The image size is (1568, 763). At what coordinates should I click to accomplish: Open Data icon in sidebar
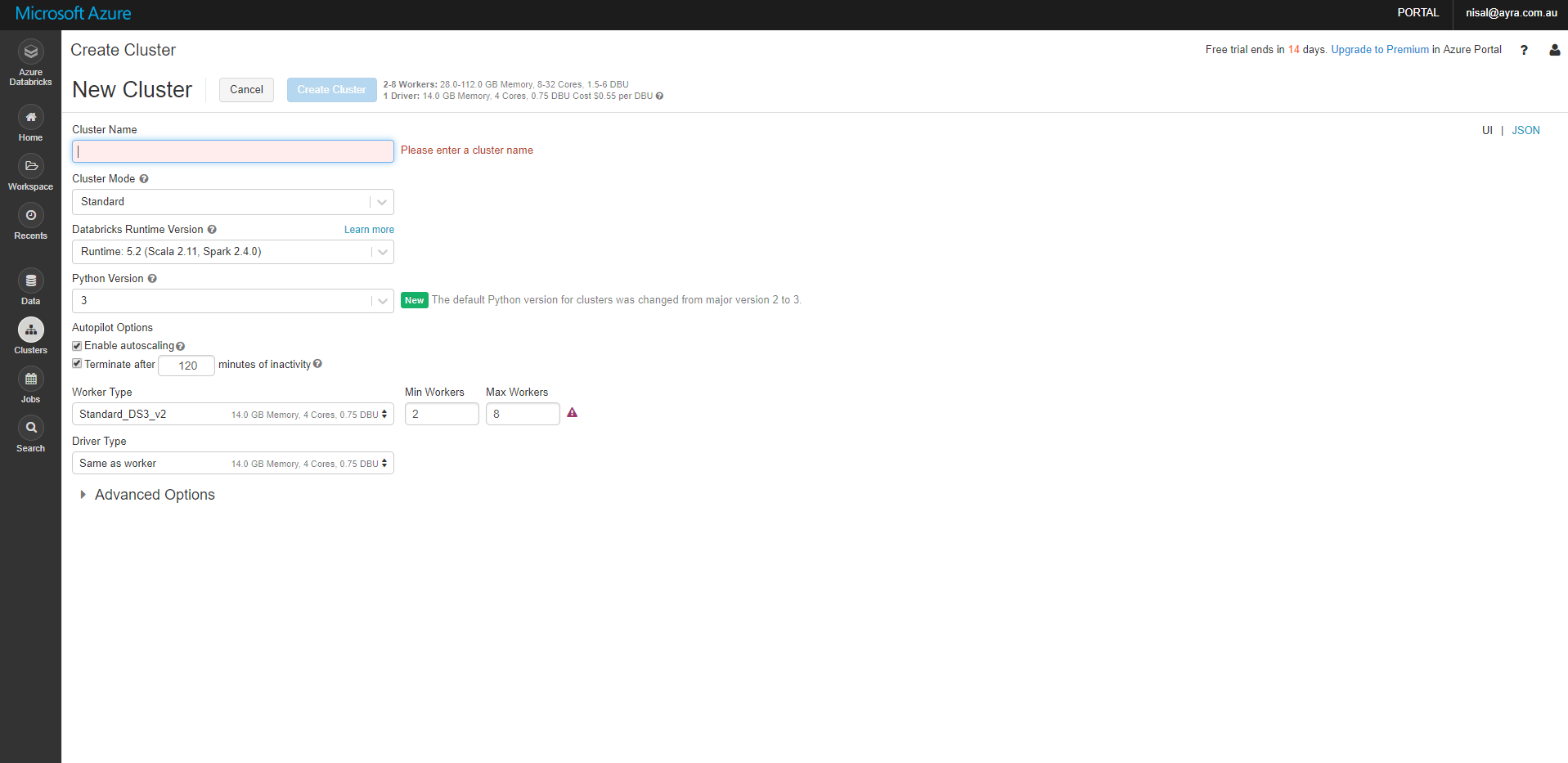point(30,281)
